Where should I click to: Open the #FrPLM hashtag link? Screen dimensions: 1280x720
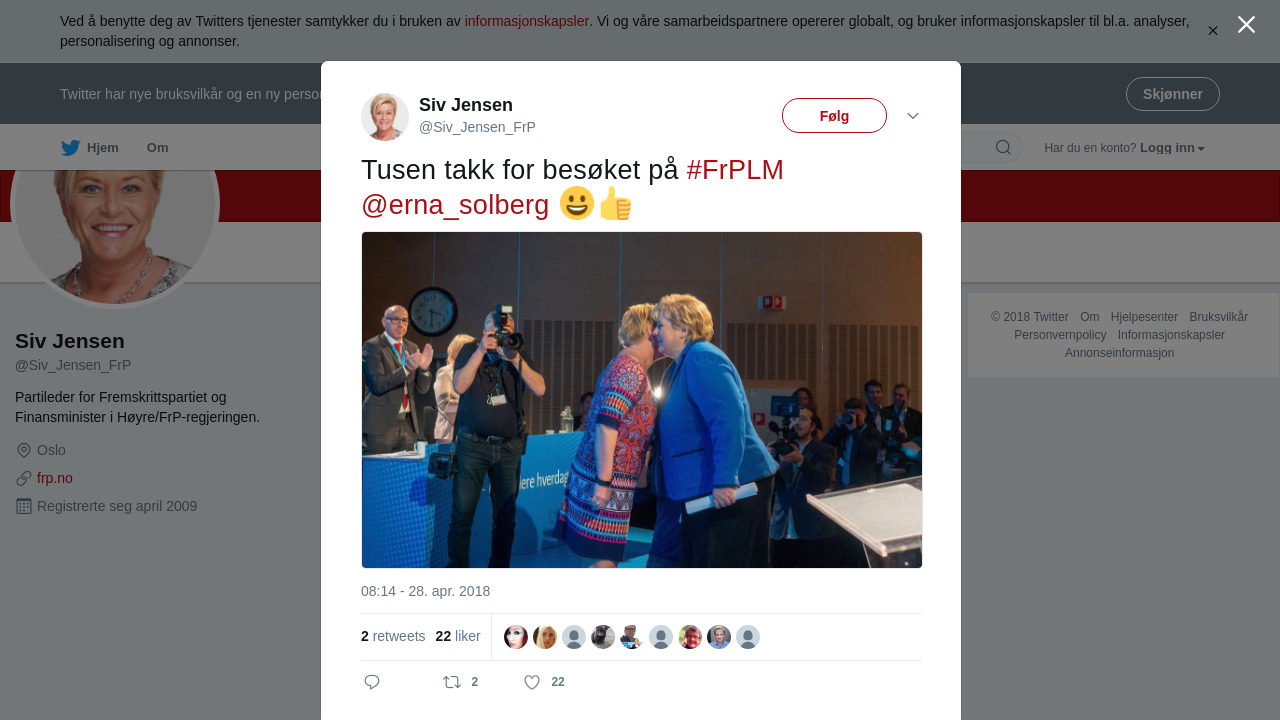pyautogui.click(x=735, y=170)
